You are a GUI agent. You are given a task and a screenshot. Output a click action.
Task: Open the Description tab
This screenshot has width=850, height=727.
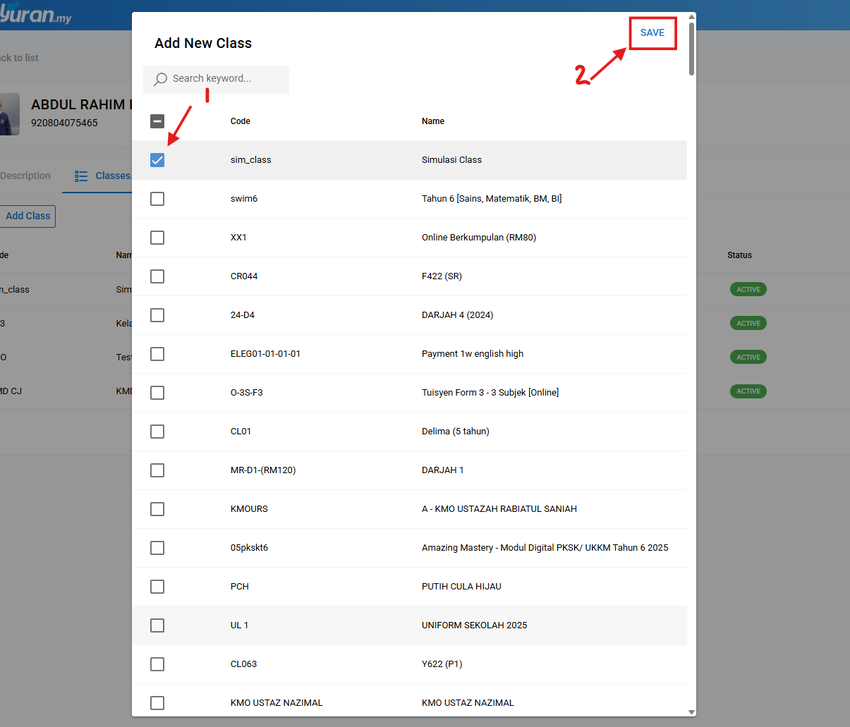pos(25,176)
